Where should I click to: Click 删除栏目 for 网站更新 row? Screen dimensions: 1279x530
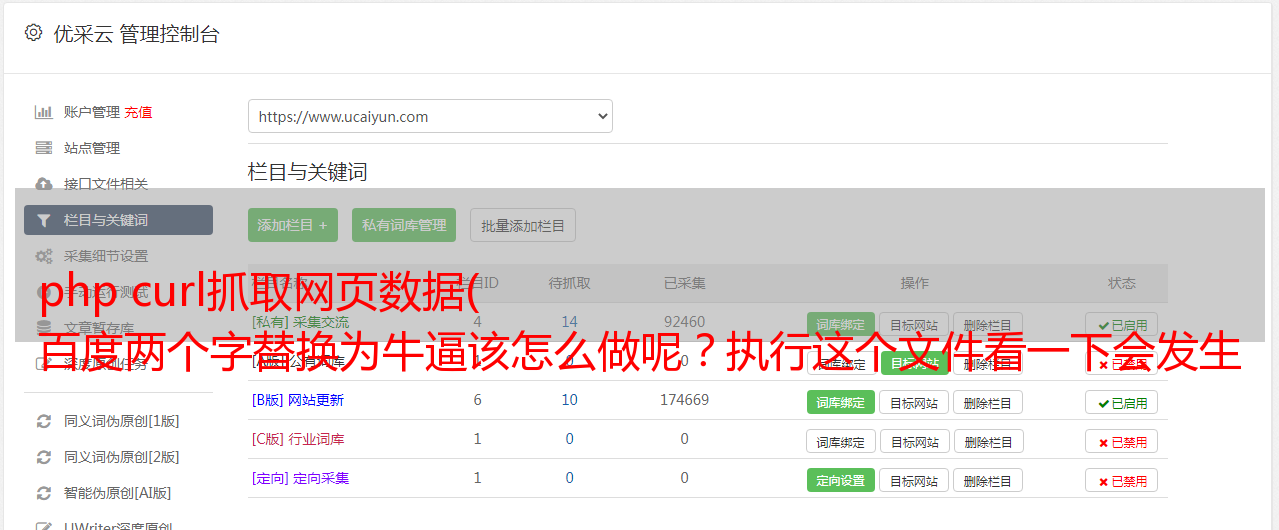click(988, 402)
